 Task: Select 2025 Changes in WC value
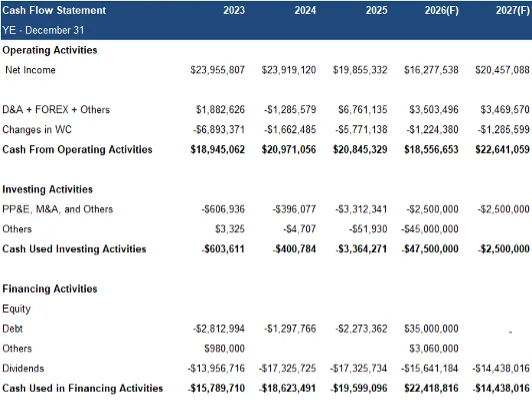tap(361, 130)
